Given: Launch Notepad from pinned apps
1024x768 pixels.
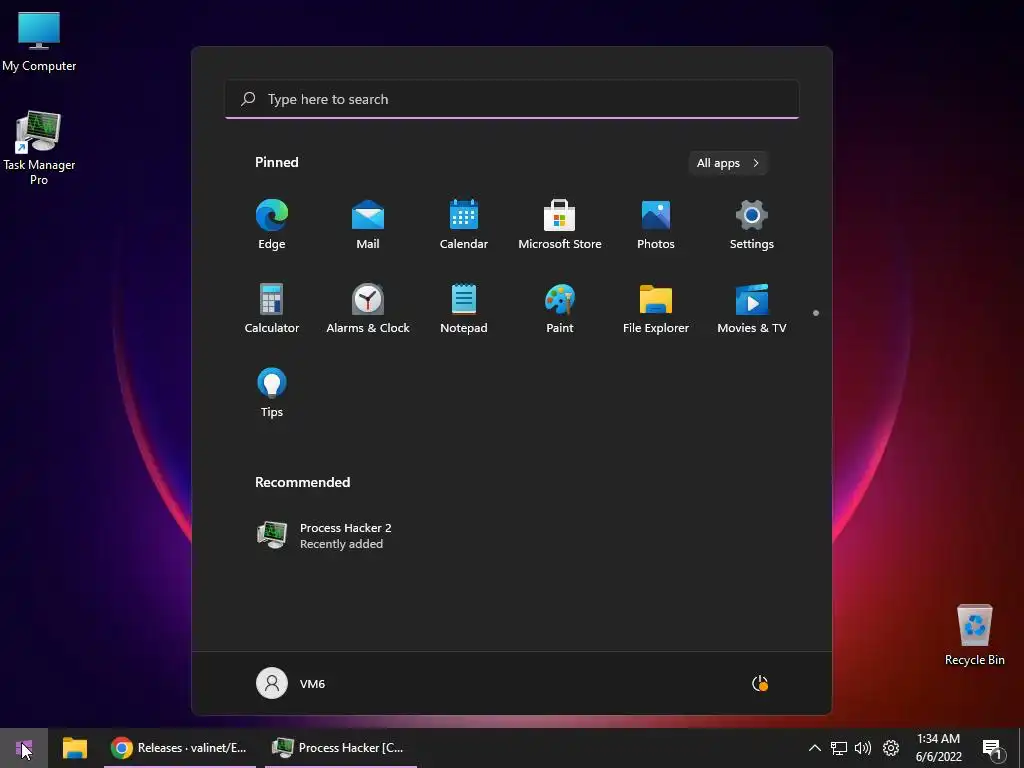Looking at the screenshot, I should [x=464, y=309].
